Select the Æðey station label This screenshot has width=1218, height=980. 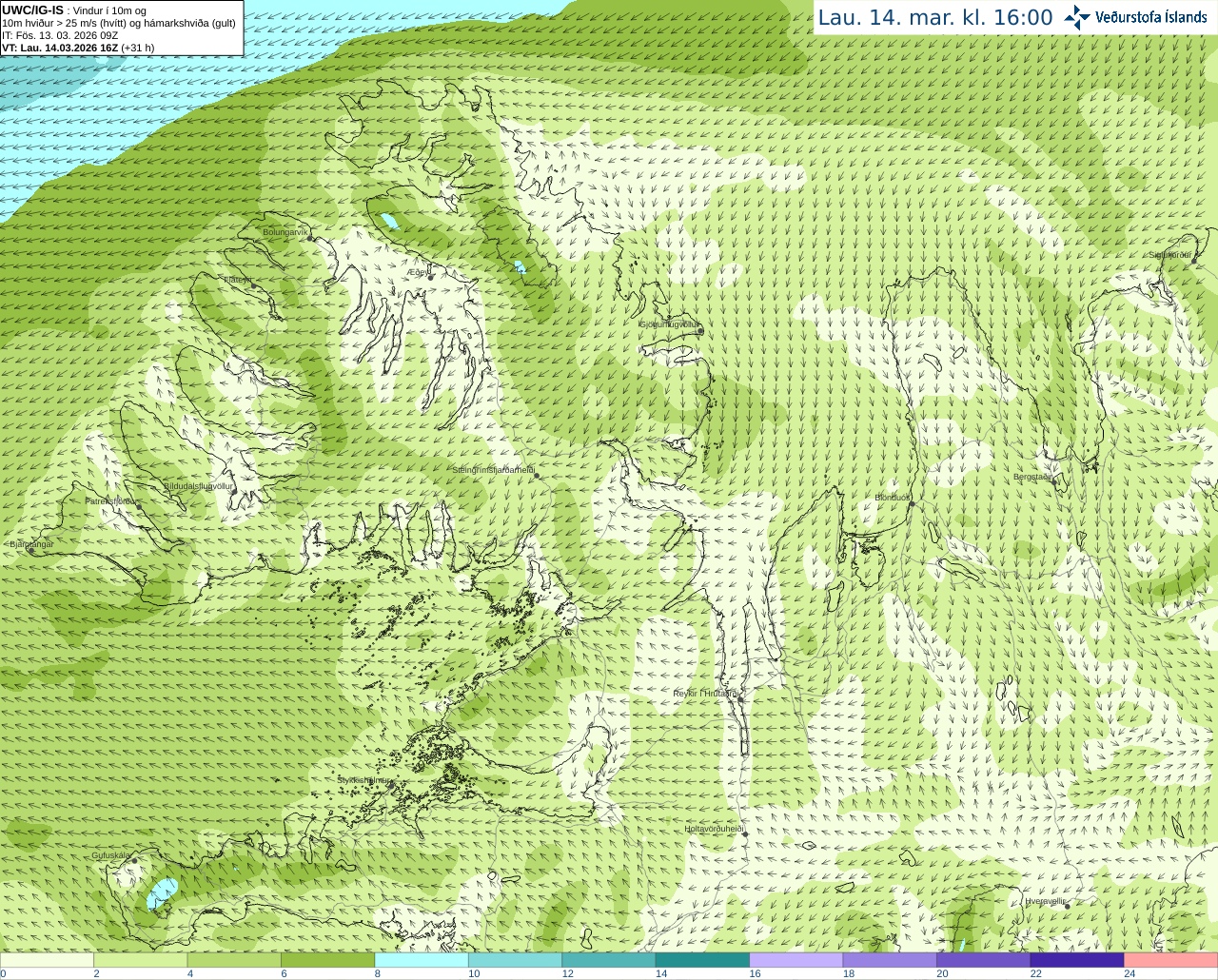(x=419, y=272)
